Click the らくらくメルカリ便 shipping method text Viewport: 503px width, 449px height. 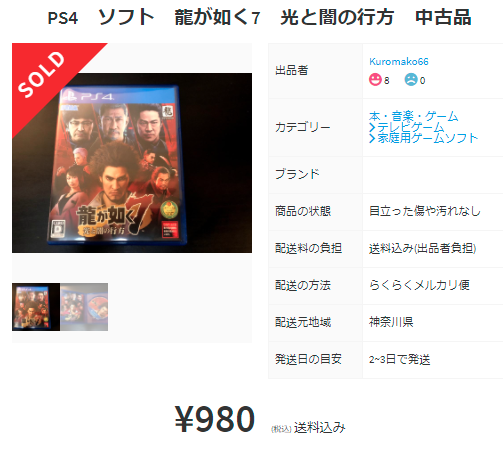(419, 285)
